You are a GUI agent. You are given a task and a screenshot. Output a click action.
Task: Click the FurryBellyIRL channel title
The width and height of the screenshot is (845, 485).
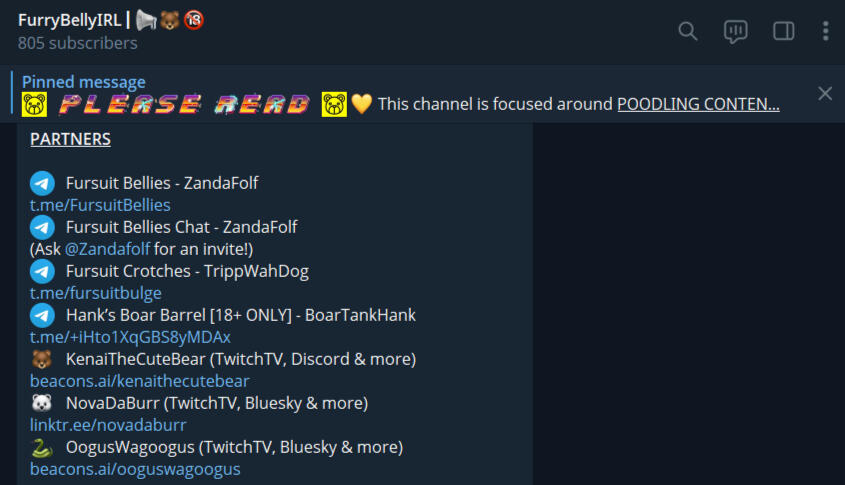point(70,20)
